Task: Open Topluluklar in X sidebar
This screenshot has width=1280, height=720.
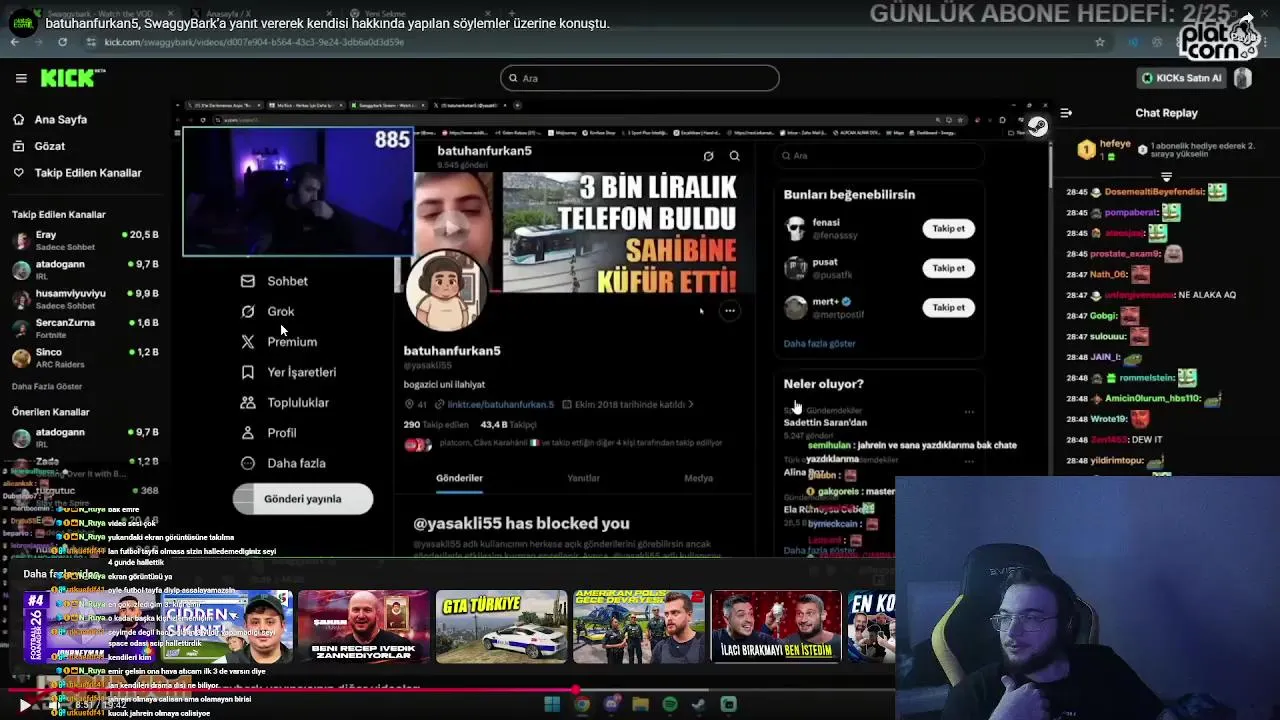Action: 285,402
